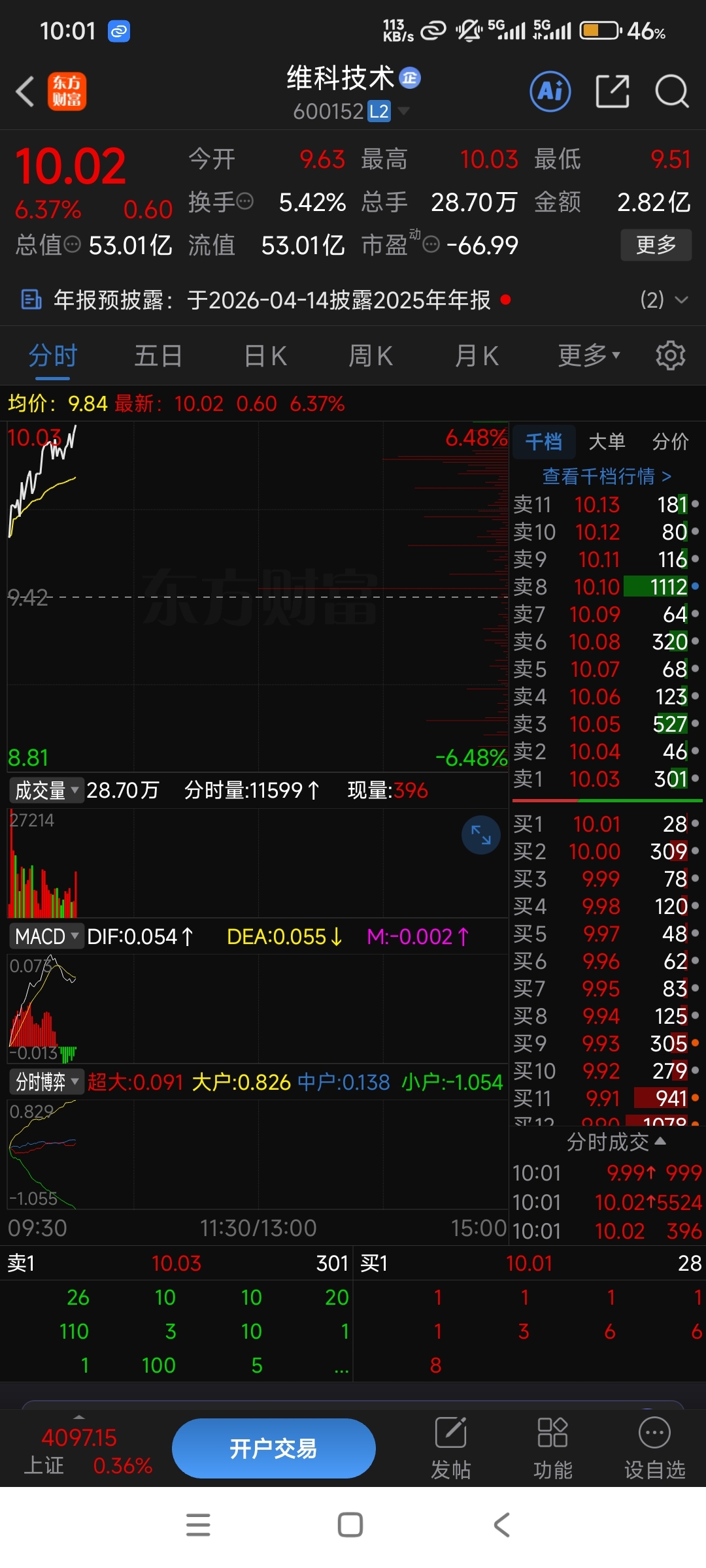Tap the 买2 10.00 order row

tap(607, 851)
